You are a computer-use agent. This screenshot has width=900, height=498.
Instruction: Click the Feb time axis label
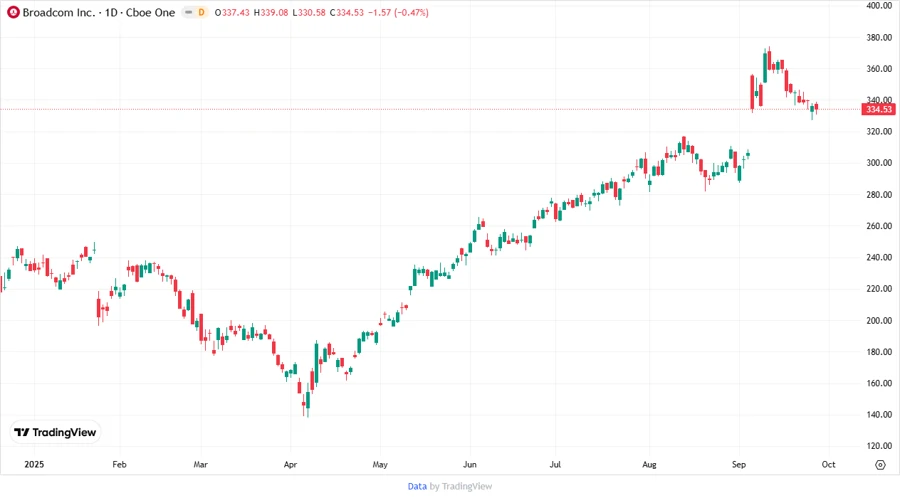pos(119,464)
